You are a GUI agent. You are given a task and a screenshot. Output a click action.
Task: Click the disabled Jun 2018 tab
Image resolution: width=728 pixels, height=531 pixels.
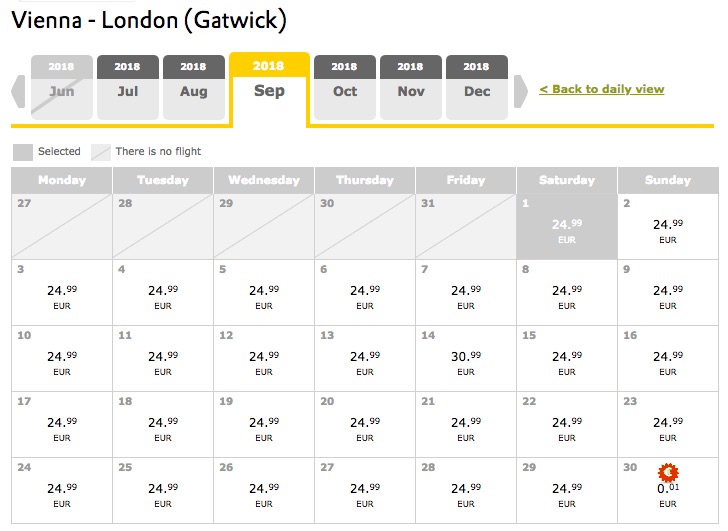(62, 87)
